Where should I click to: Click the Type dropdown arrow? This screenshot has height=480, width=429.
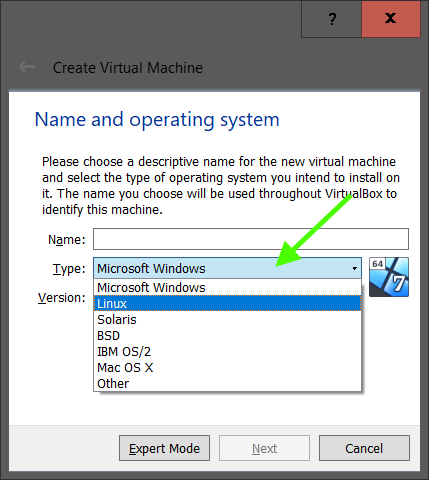355,268
